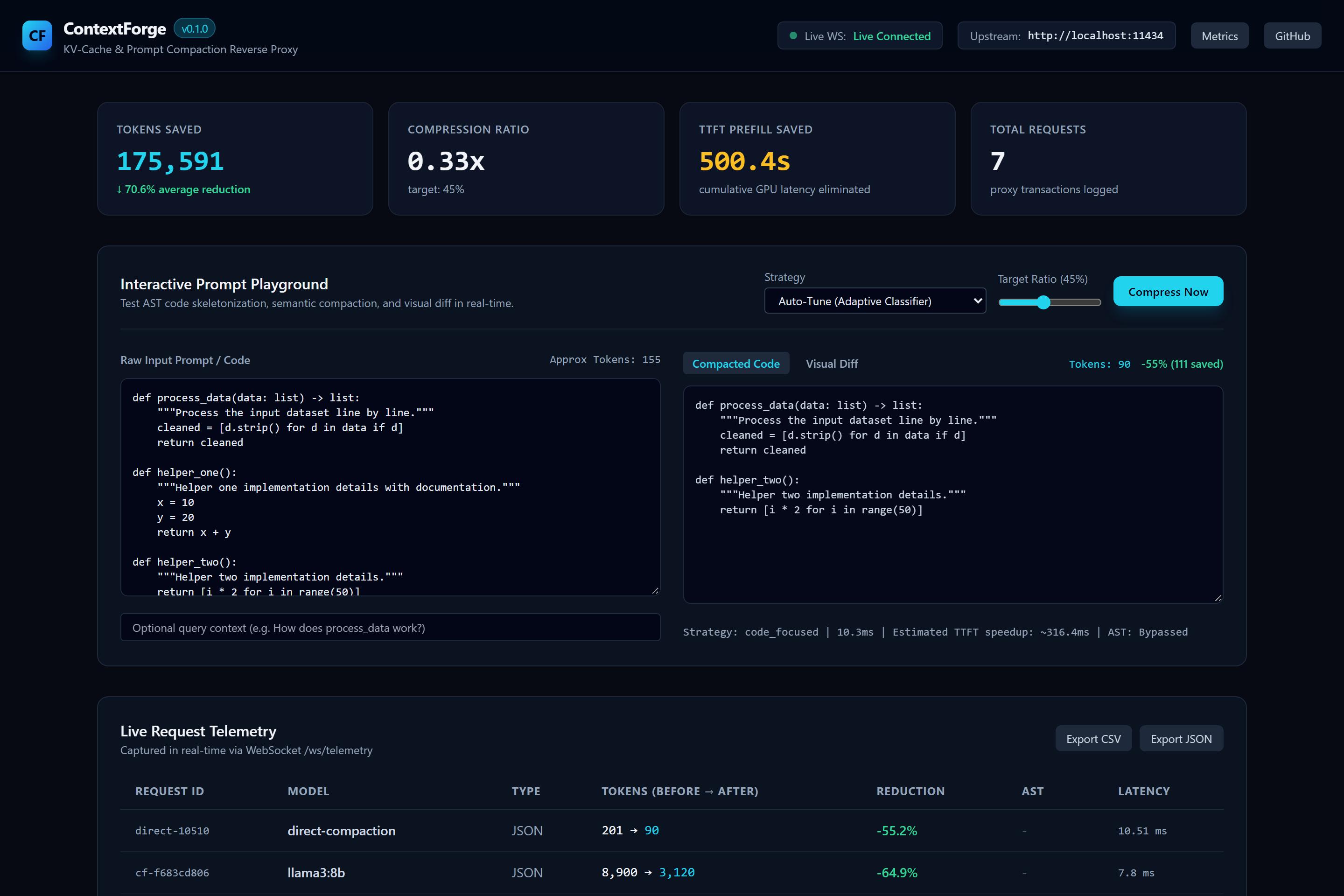Click the upstream URL http://localhost:11434
1344x896 pixels.
1095,35
